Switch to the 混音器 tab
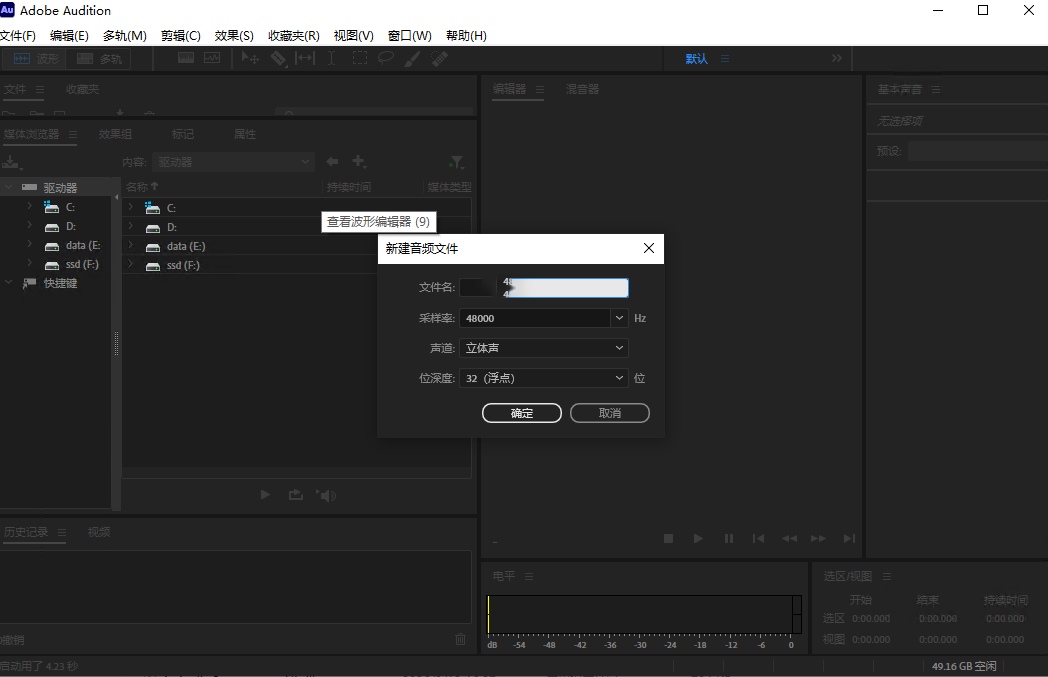 point(582,90)
